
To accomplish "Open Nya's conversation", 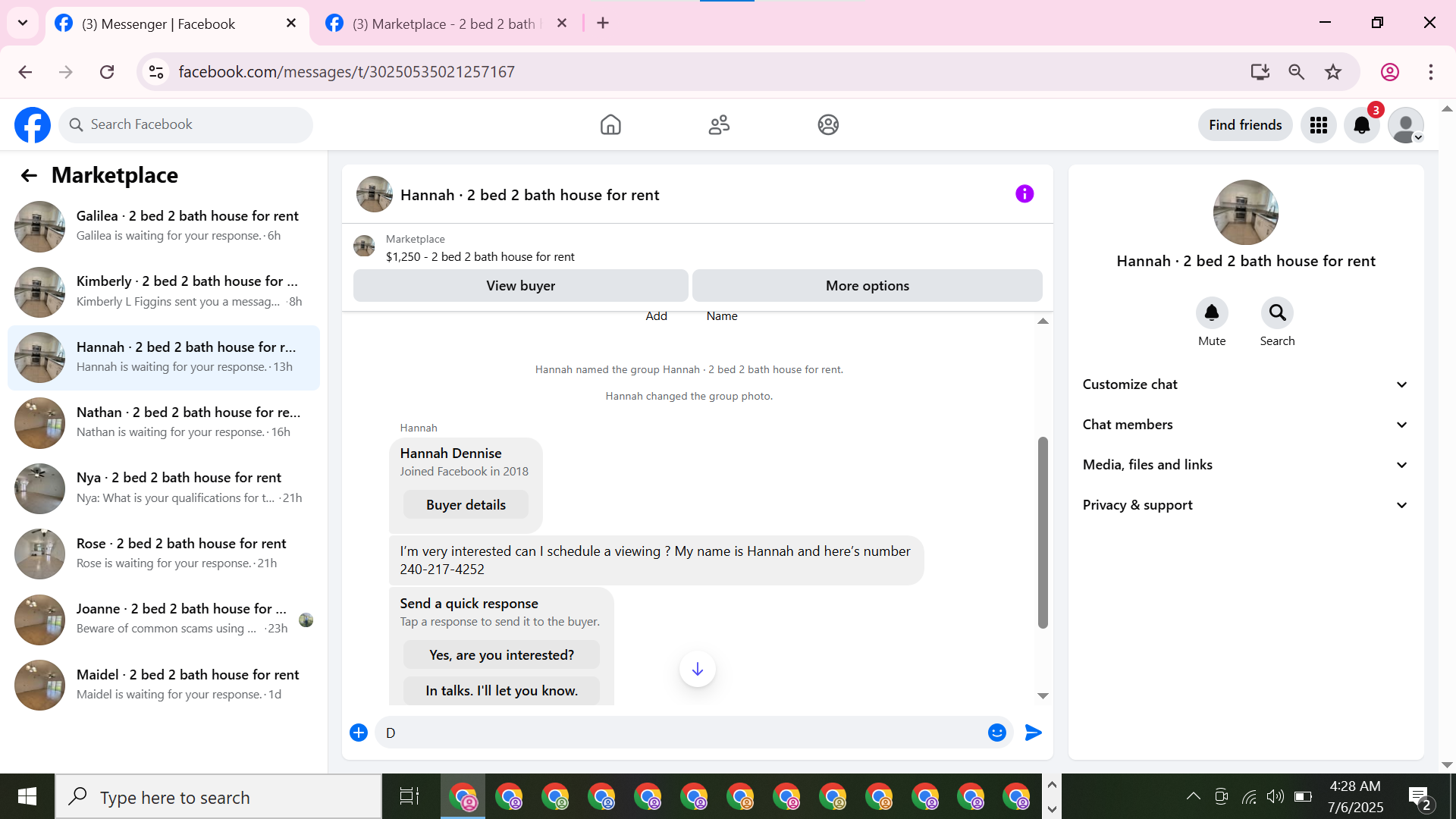I will click(164, 488).
